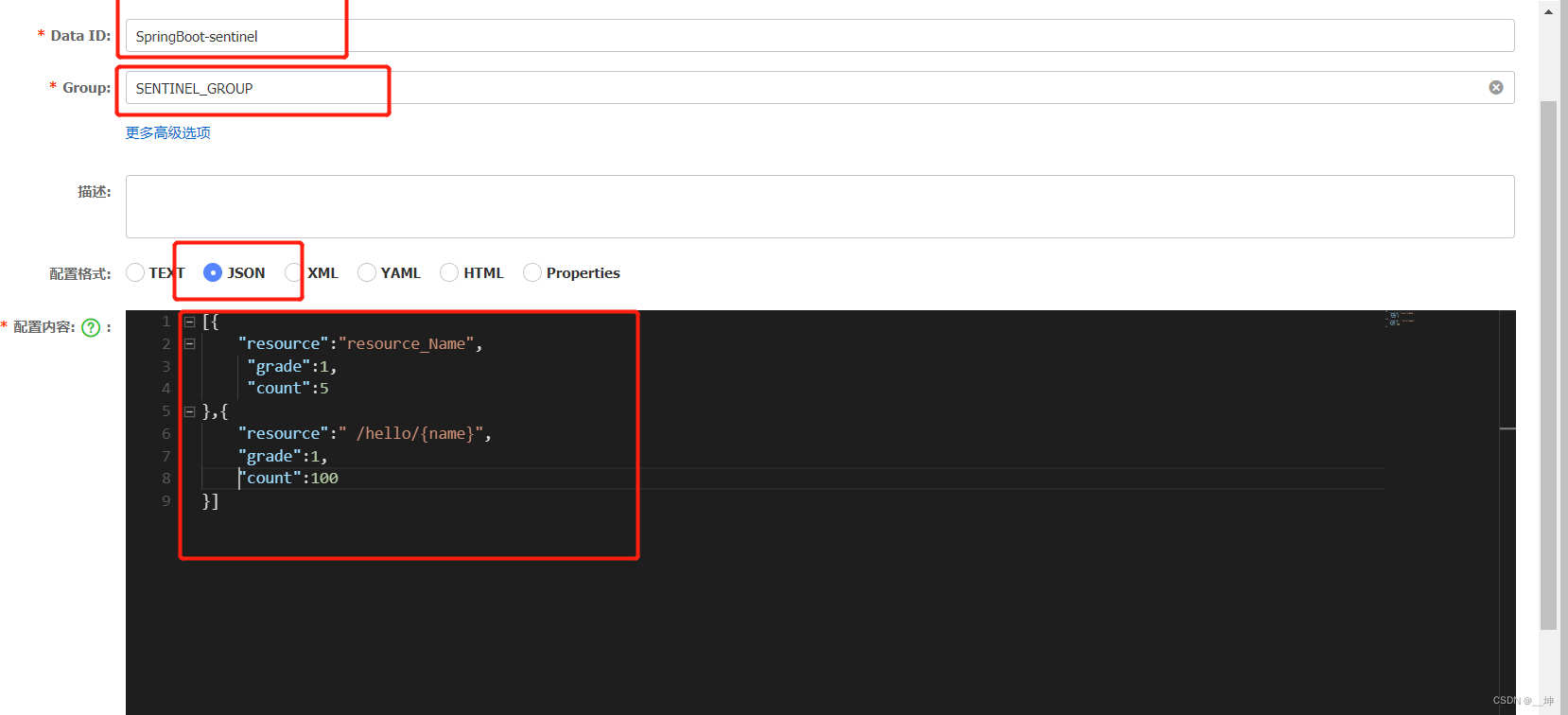Viewport: 1568px width, 715px height.
Task: Collapse the code fold on line 5
Action: 189,411
